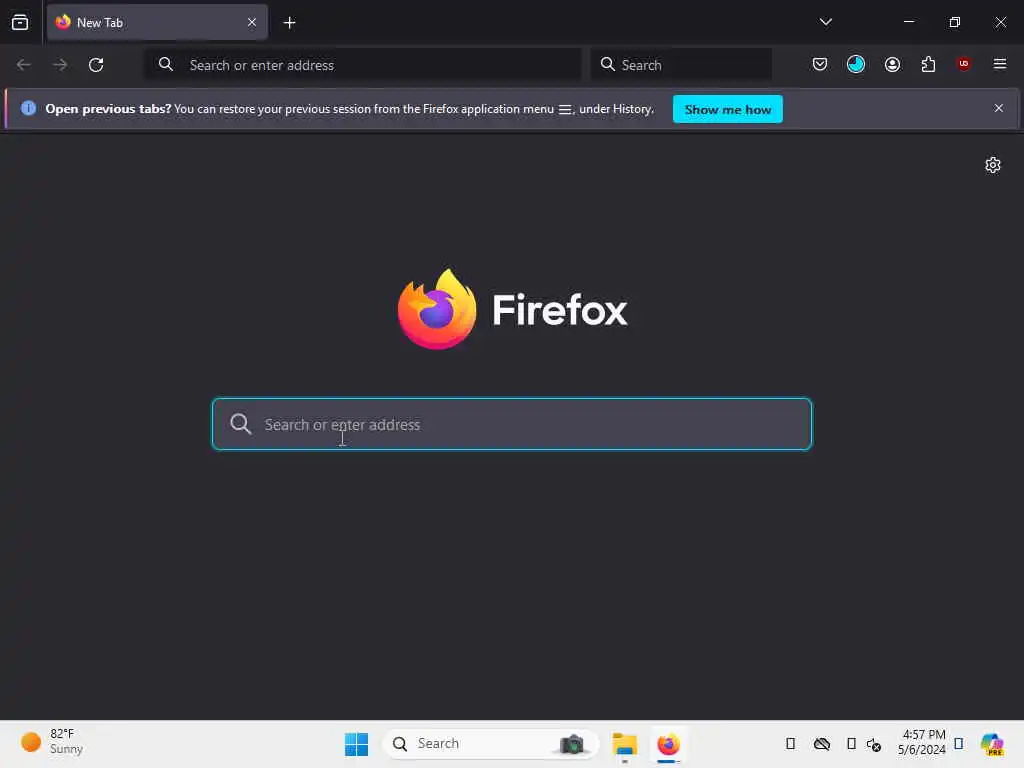Open a new tab with plus button
1024x768 pixels.
[x=289, y=23]
